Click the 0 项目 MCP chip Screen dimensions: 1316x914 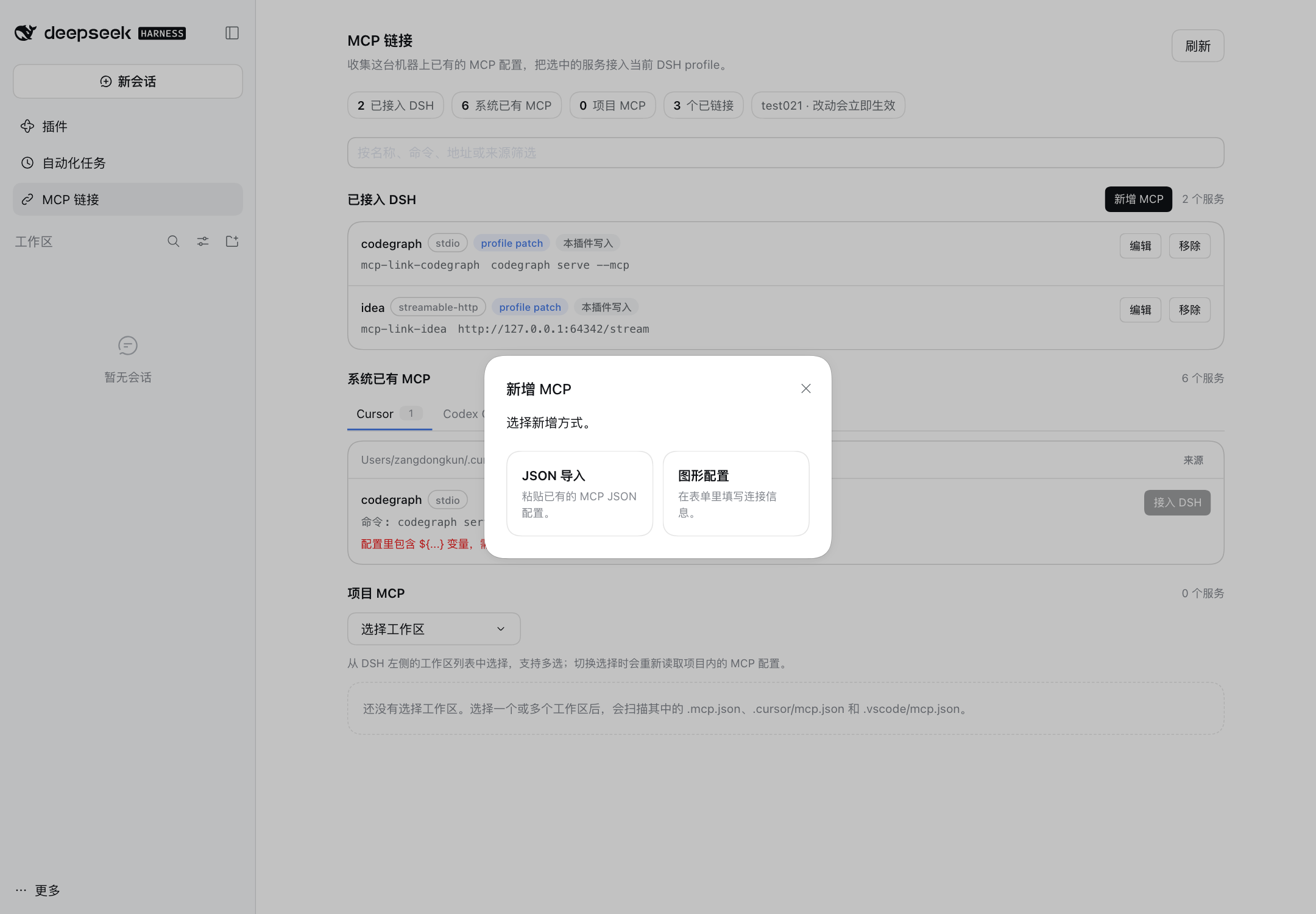coord(612,105)
